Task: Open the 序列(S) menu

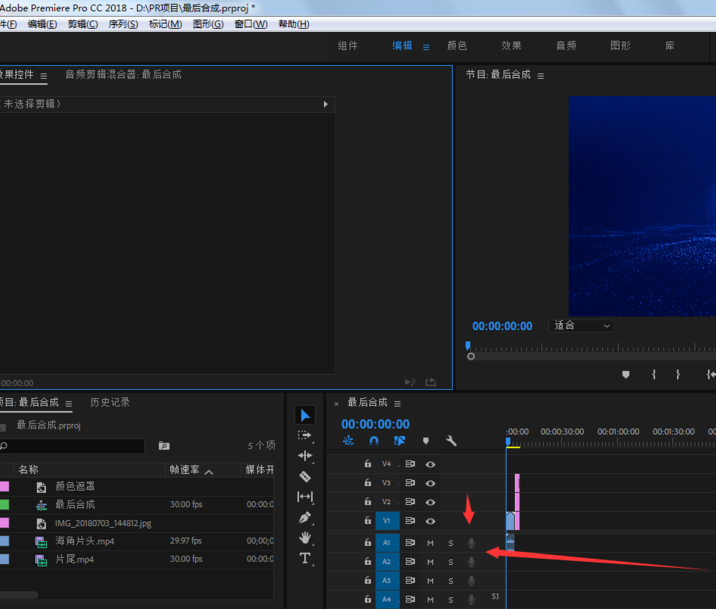Action: pyautogui.click(x=124, y=24)
